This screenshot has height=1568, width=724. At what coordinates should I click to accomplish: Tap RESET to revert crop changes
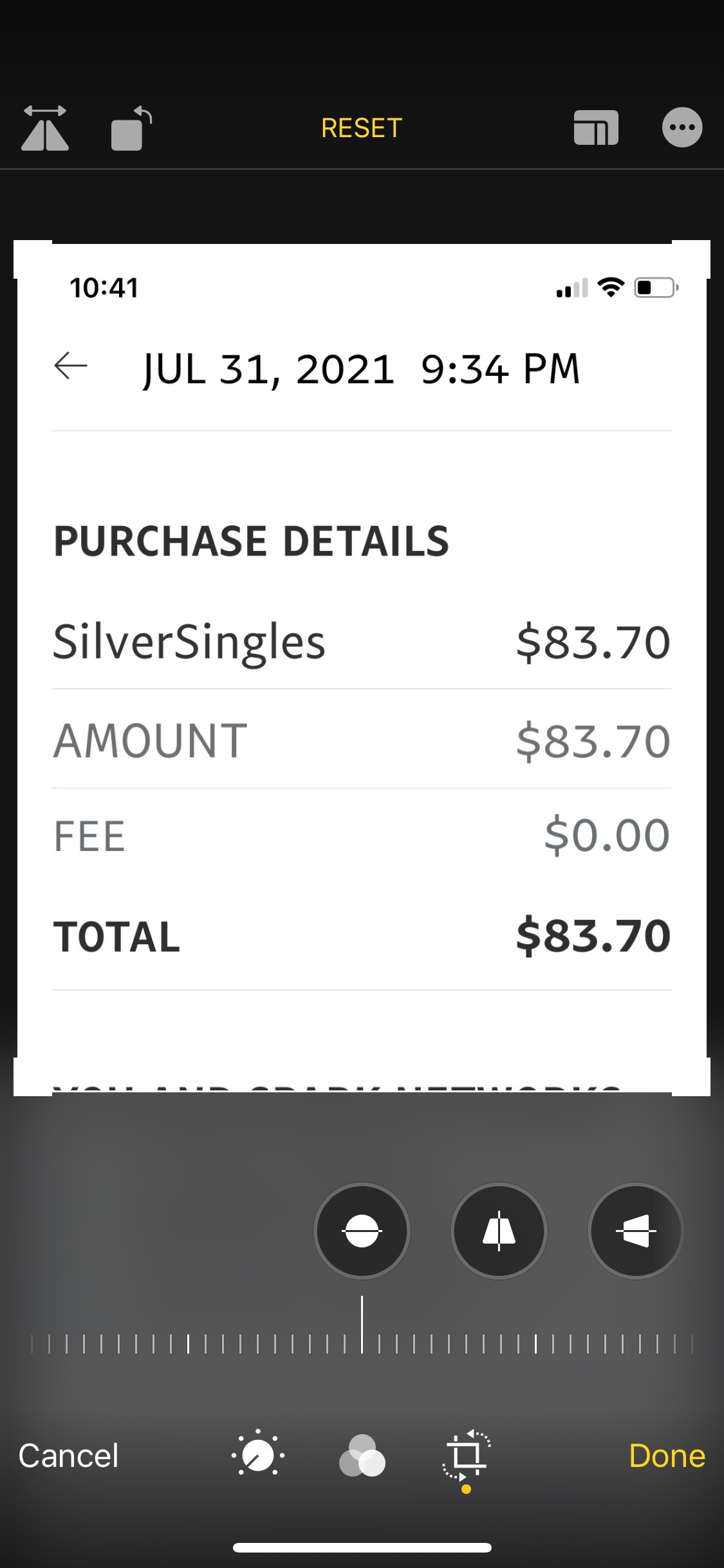point(361,127)
